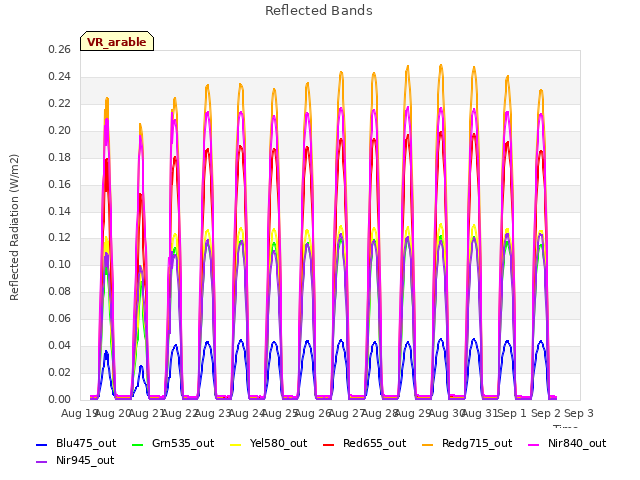The height and width of the screenshot is (480, 640).
Task: Click the Red655_out legend color marker
Action: click(329, 444)
